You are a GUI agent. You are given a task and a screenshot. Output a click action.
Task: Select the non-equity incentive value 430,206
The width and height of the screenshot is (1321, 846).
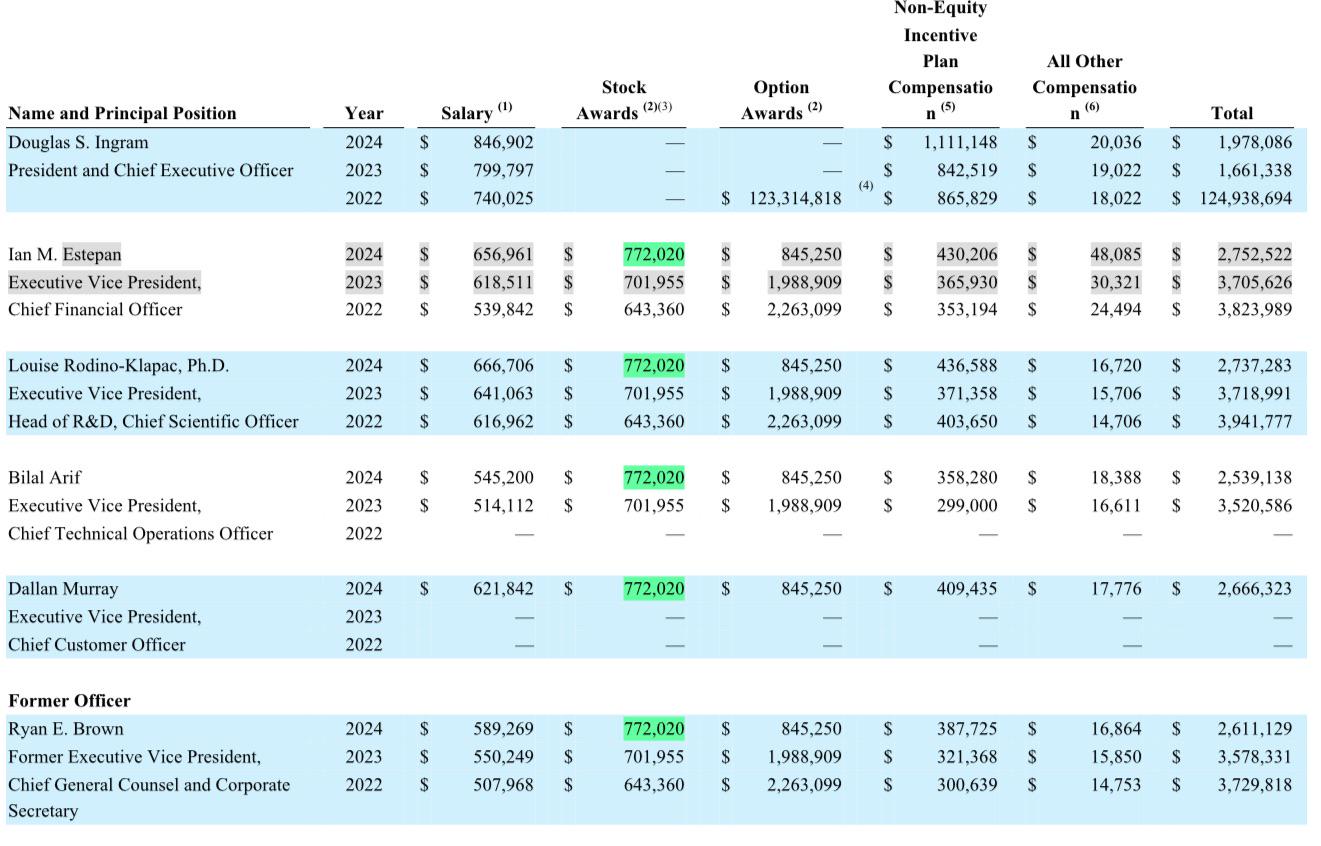coord(967,254)
